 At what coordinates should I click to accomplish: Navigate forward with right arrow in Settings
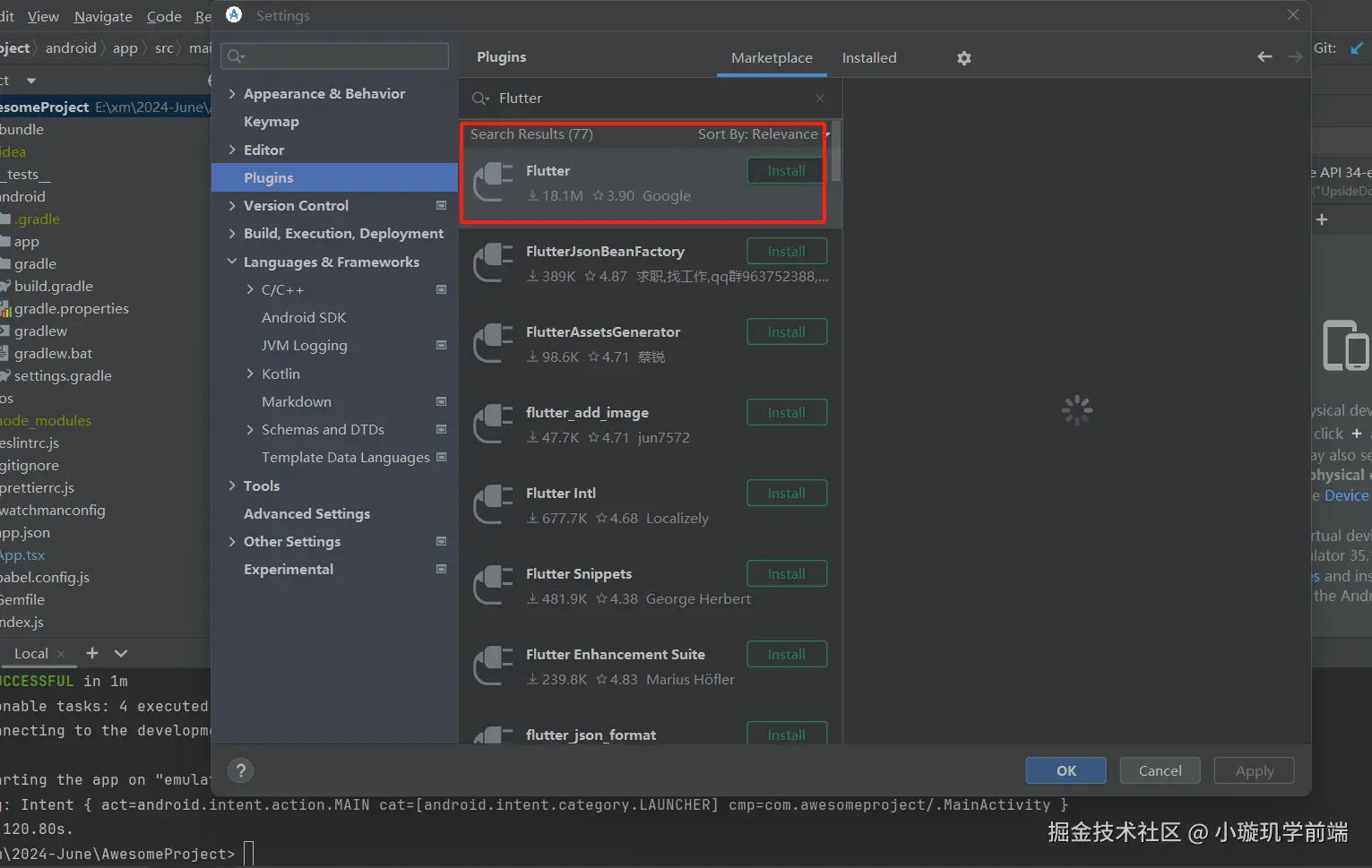click(x=1295, y=57)
